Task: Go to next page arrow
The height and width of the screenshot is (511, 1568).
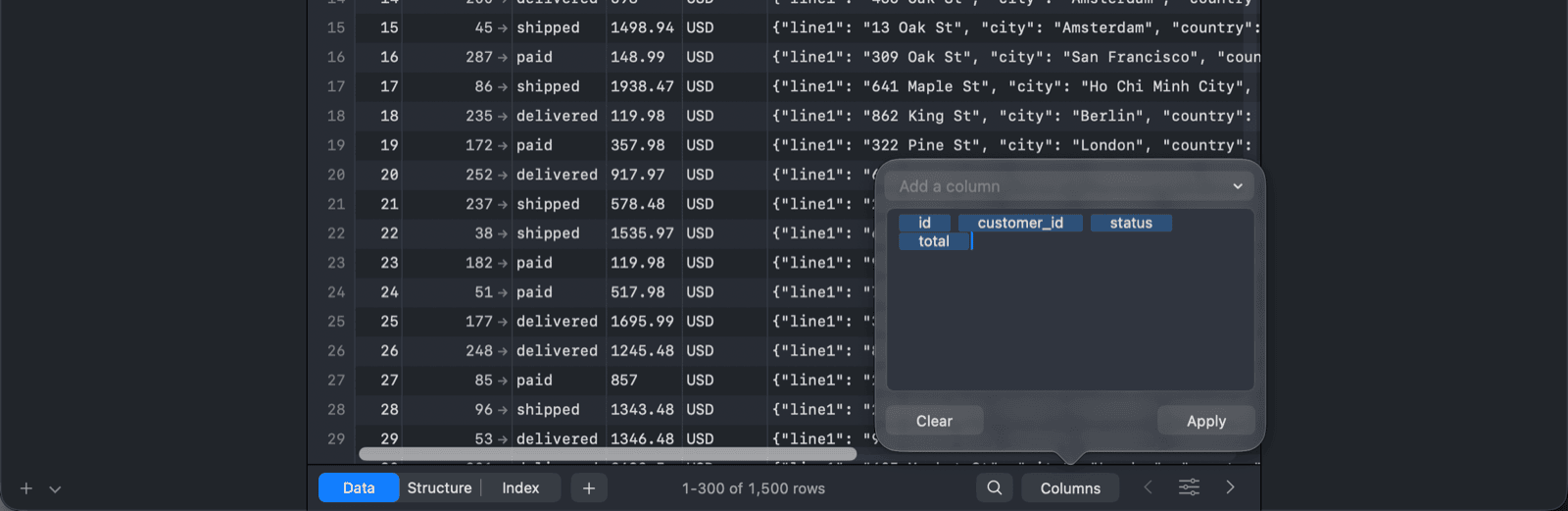Action: pyautogui.click(x=1230, y=487)
